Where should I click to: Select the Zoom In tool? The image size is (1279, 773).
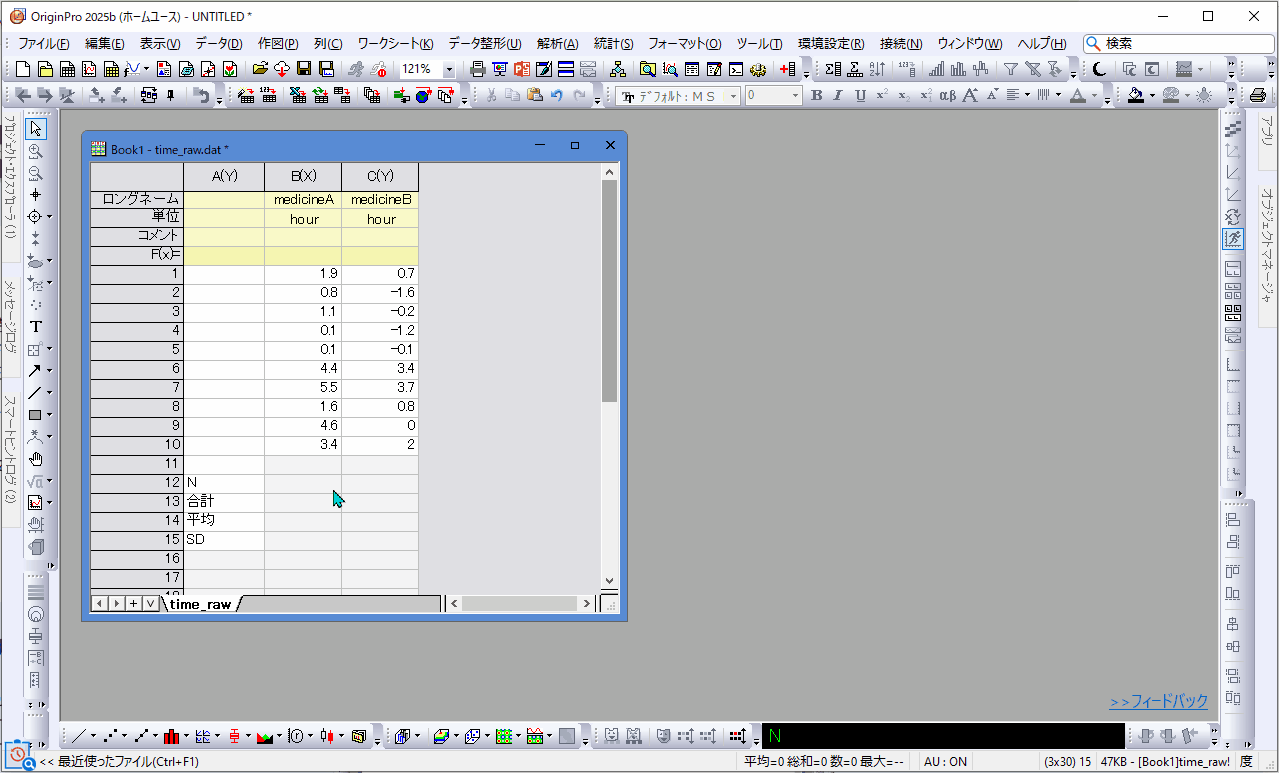tap(36, 151)
